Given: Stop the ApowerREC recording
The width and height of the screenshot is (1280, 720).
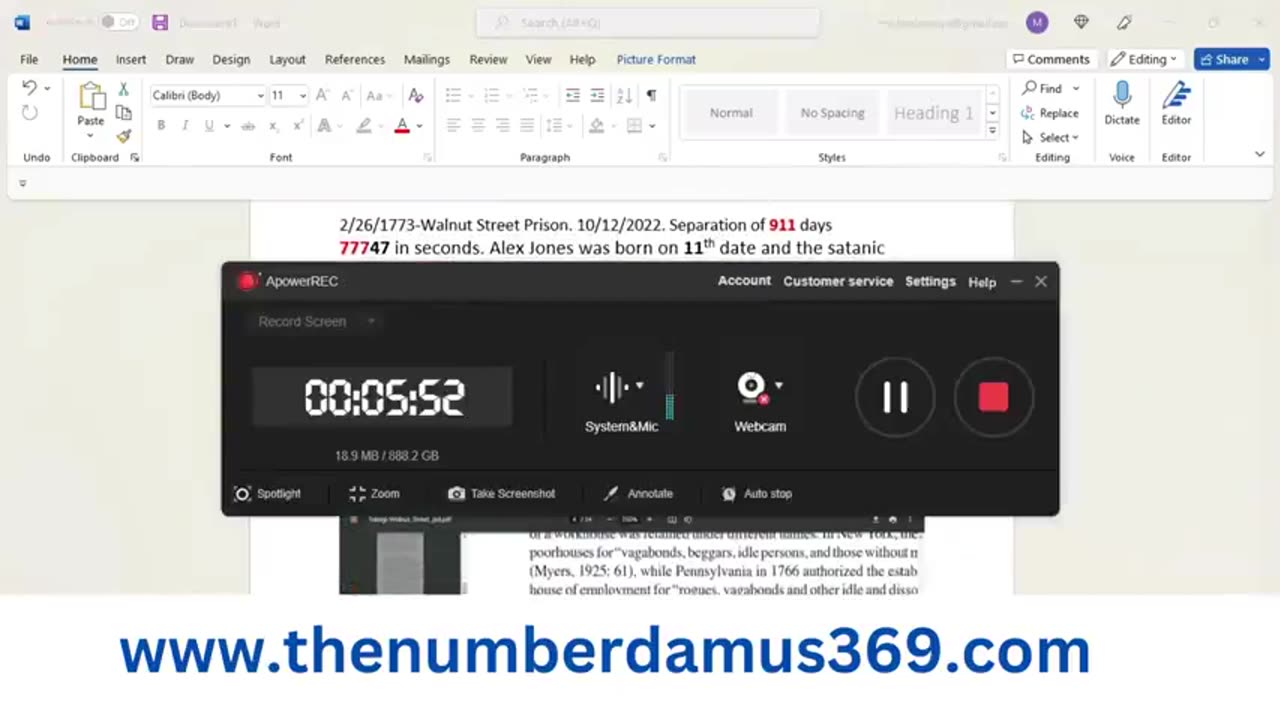Looking at the screenshot, I should pos(993,397).
